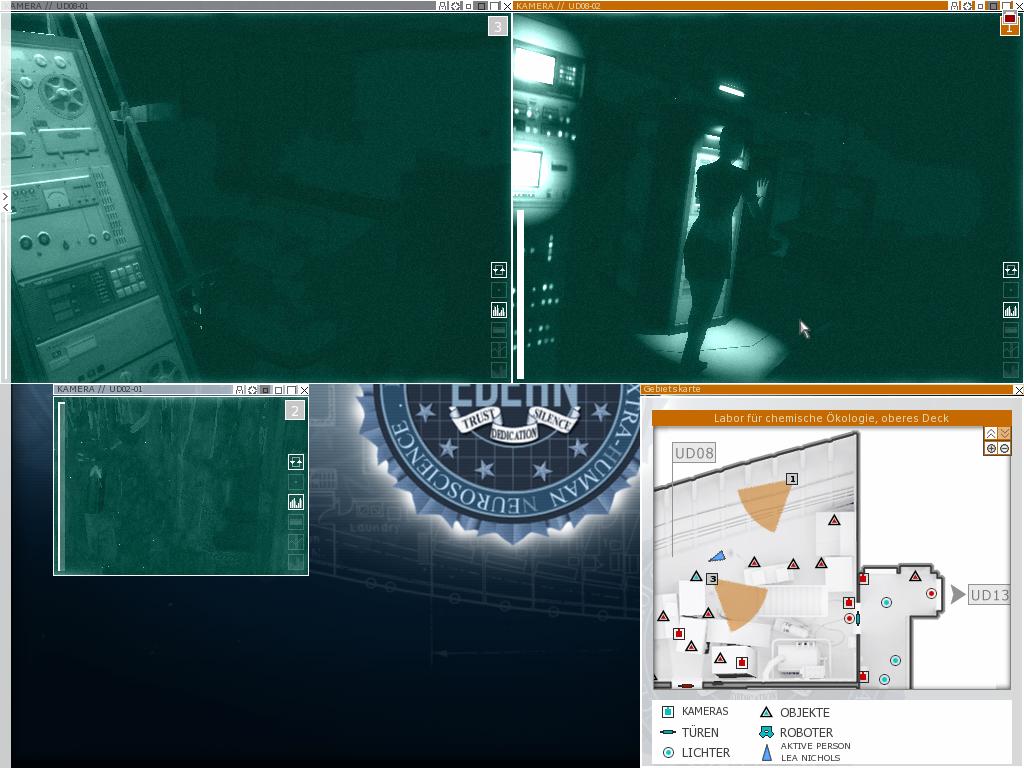Select the large size button in UD02-01 title bar
This screenshot has width=1024, height=768.
click(291, 390)
